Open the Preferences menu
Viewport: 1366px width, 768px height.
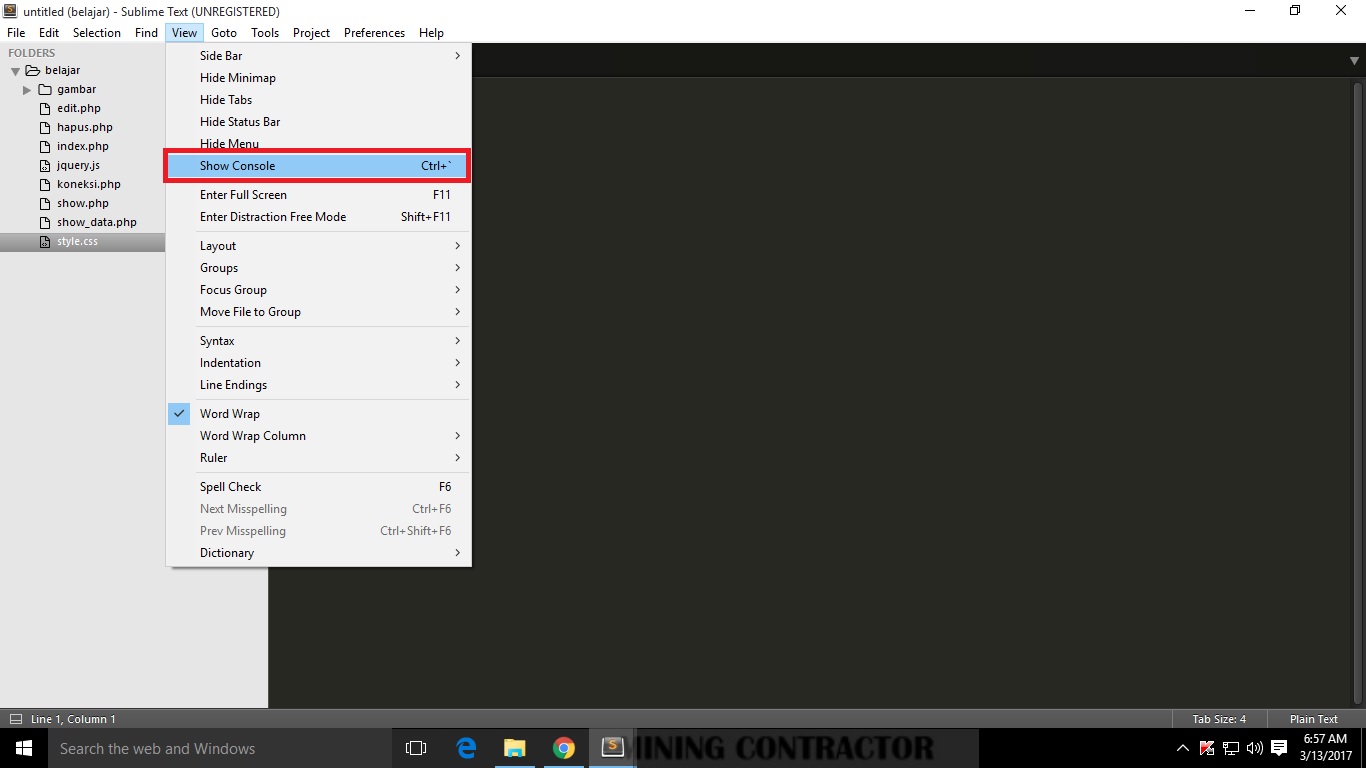pyautogui.click(x=374, y=32)
